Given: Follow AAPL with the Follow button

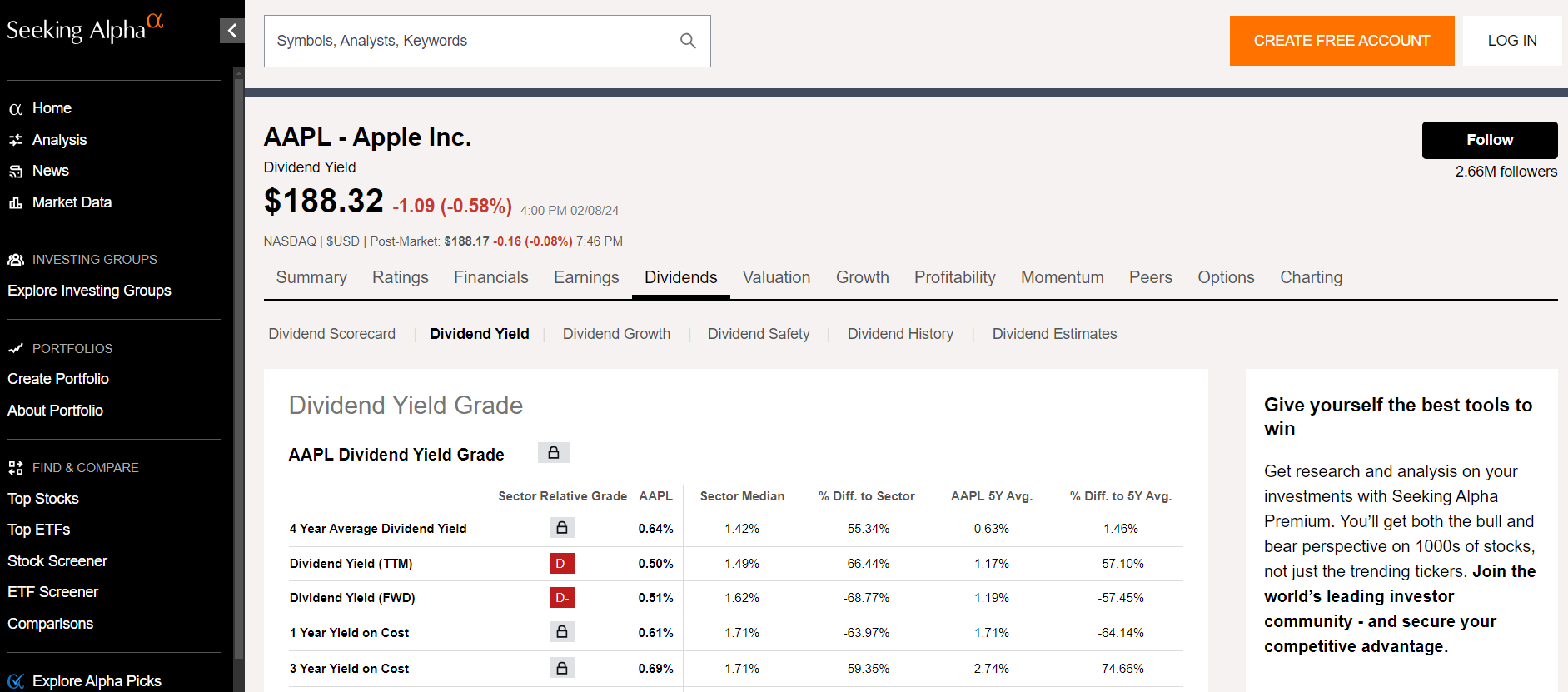Looking at the screenshot, I should click(1490, 140).
